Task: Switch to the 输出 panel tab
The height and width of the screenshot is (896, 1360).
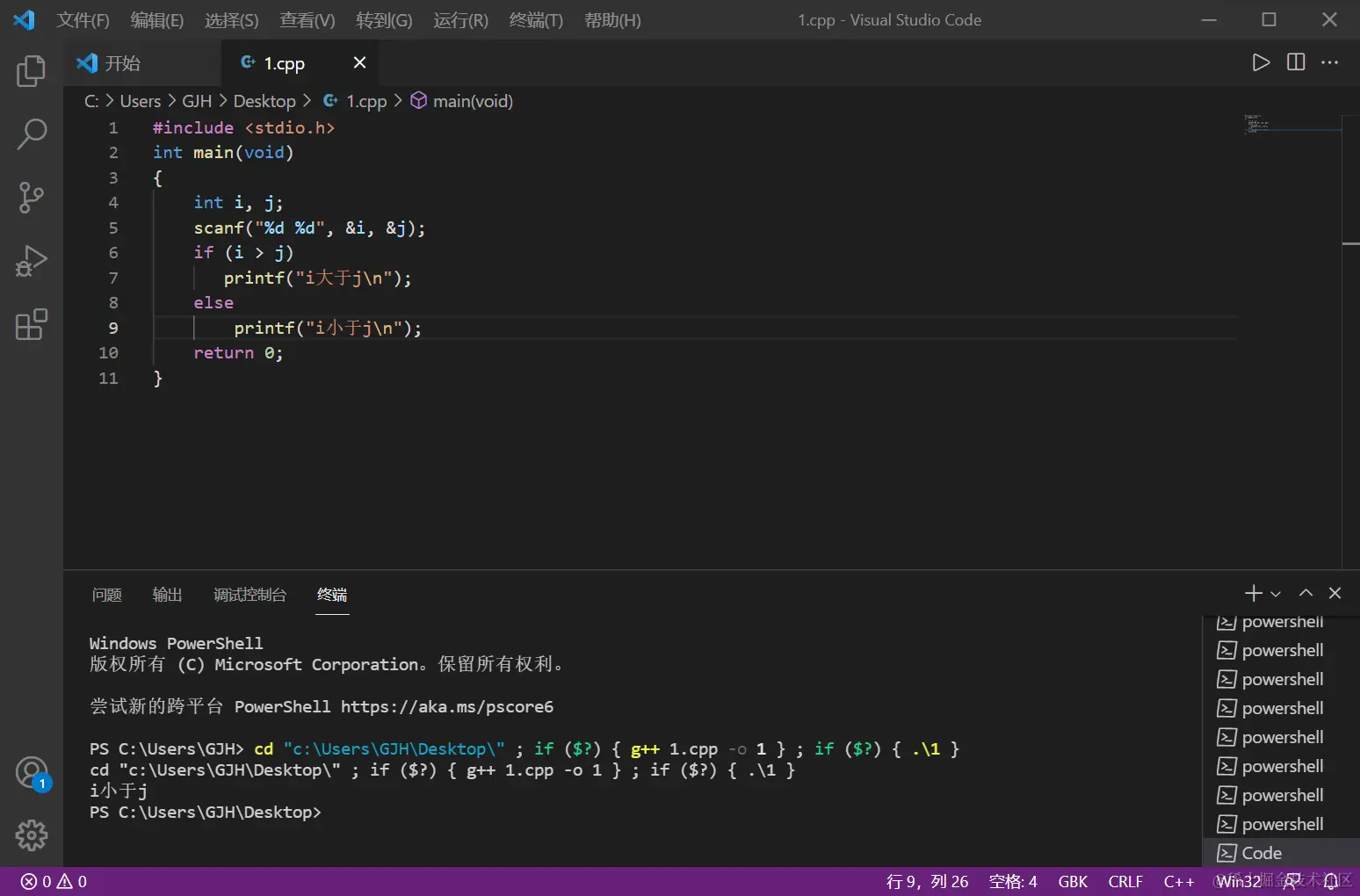Action: (x=167, y=595)
